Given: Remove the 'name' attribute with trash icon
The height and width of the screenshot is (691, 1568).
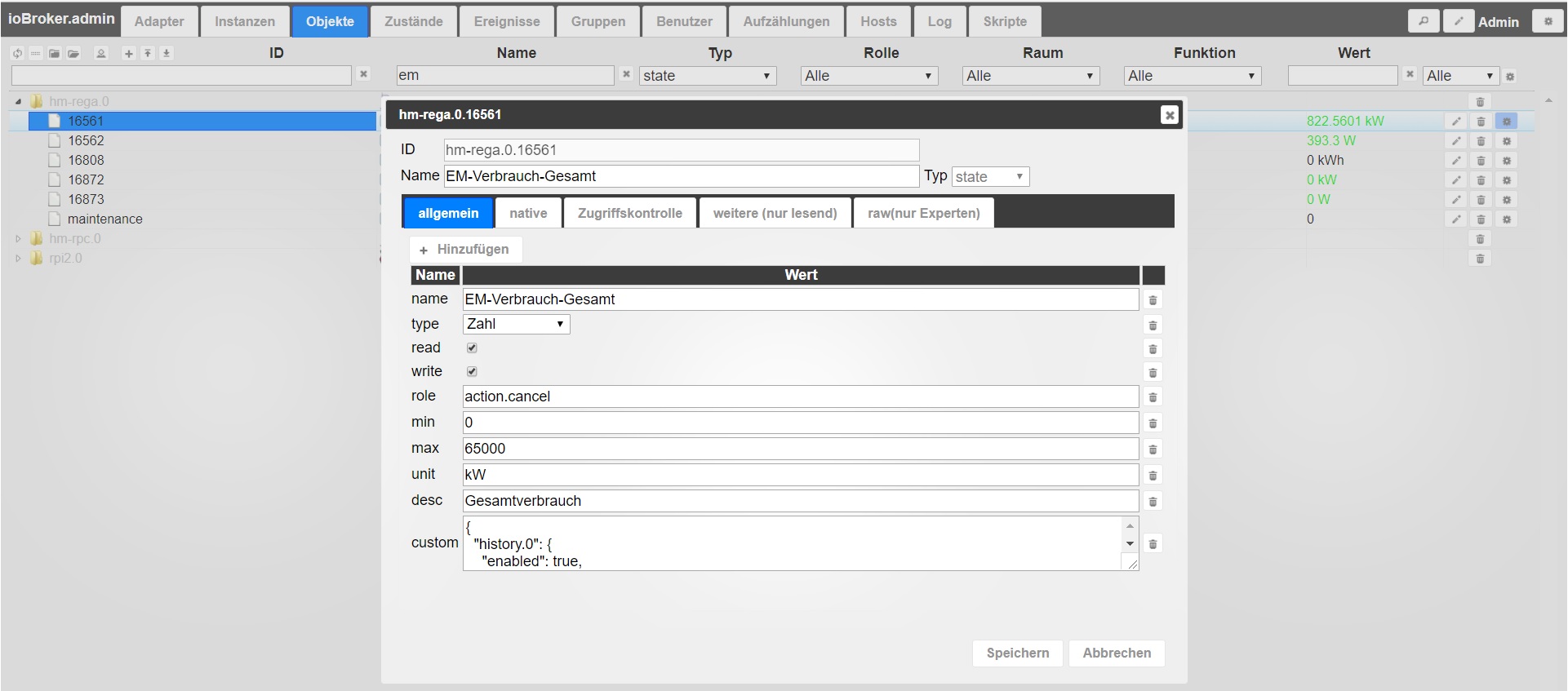Looking at the screenshot, I should tap(1153, 300).
